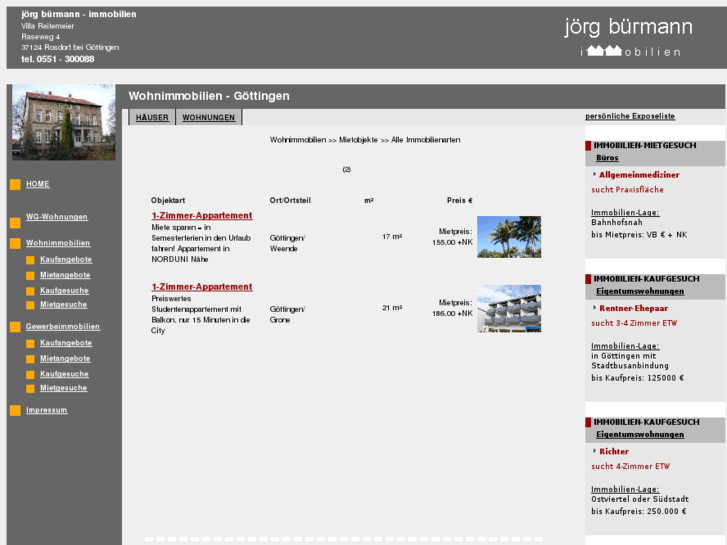Open the Büros link under Mietgesuch
This screenshot has height=545, width=727.
tap(607, 158)
